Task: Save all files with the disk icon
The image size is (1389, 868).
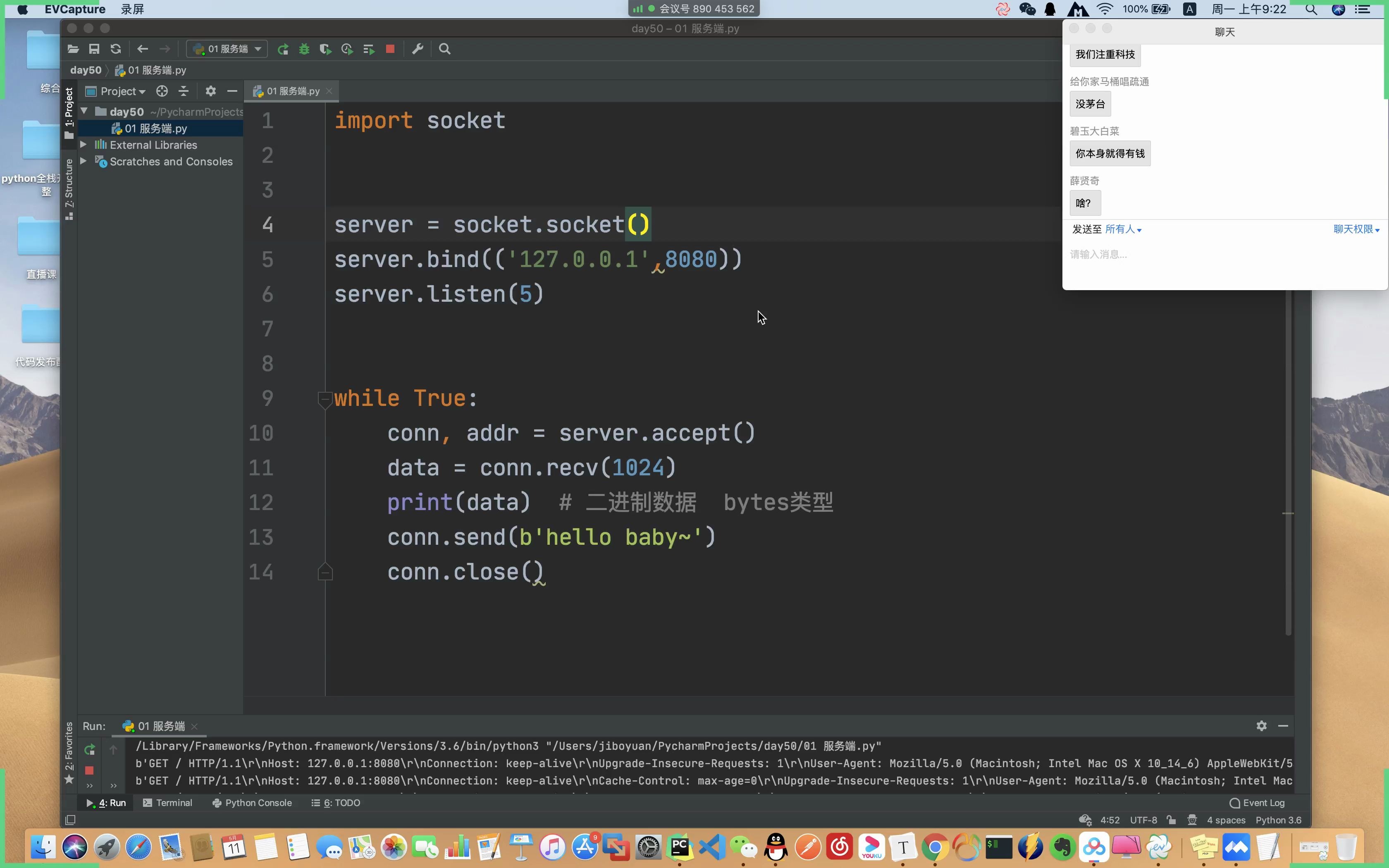Action: [94, 49]
